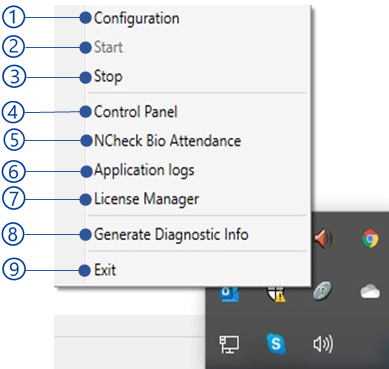389x369 pixels.
Task: Launch NCheck Bio Attendance
Action: [x=167, y=141]
